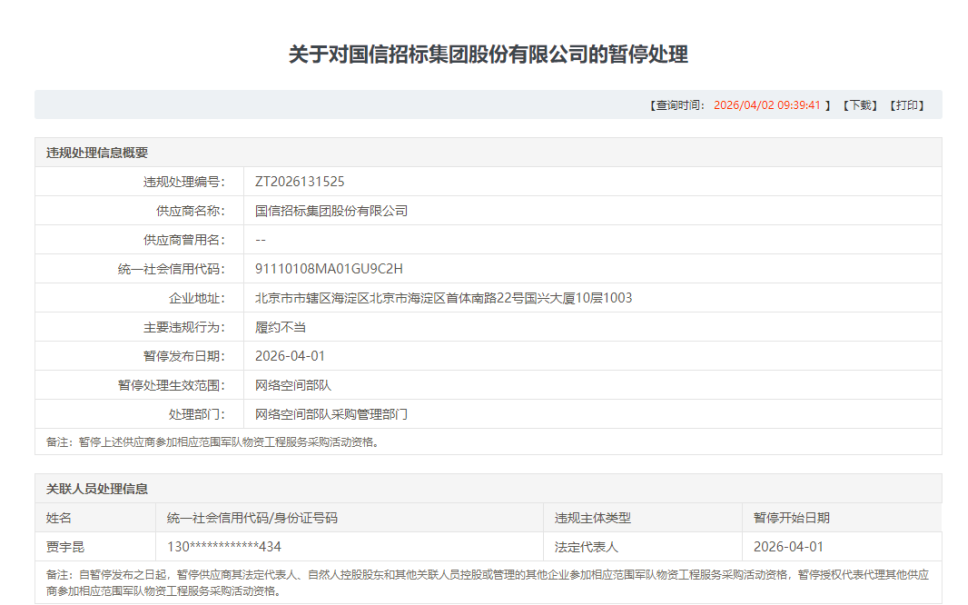
Task: Select the 履约不当 violation value
Action: point(280,327)
